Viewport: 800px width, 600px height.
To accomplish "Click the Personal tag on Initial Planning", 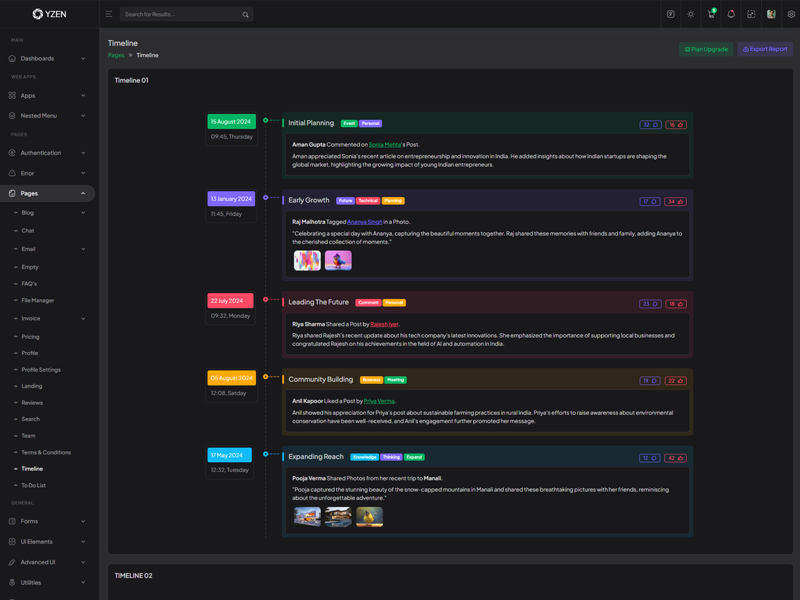I will (370, 124).
